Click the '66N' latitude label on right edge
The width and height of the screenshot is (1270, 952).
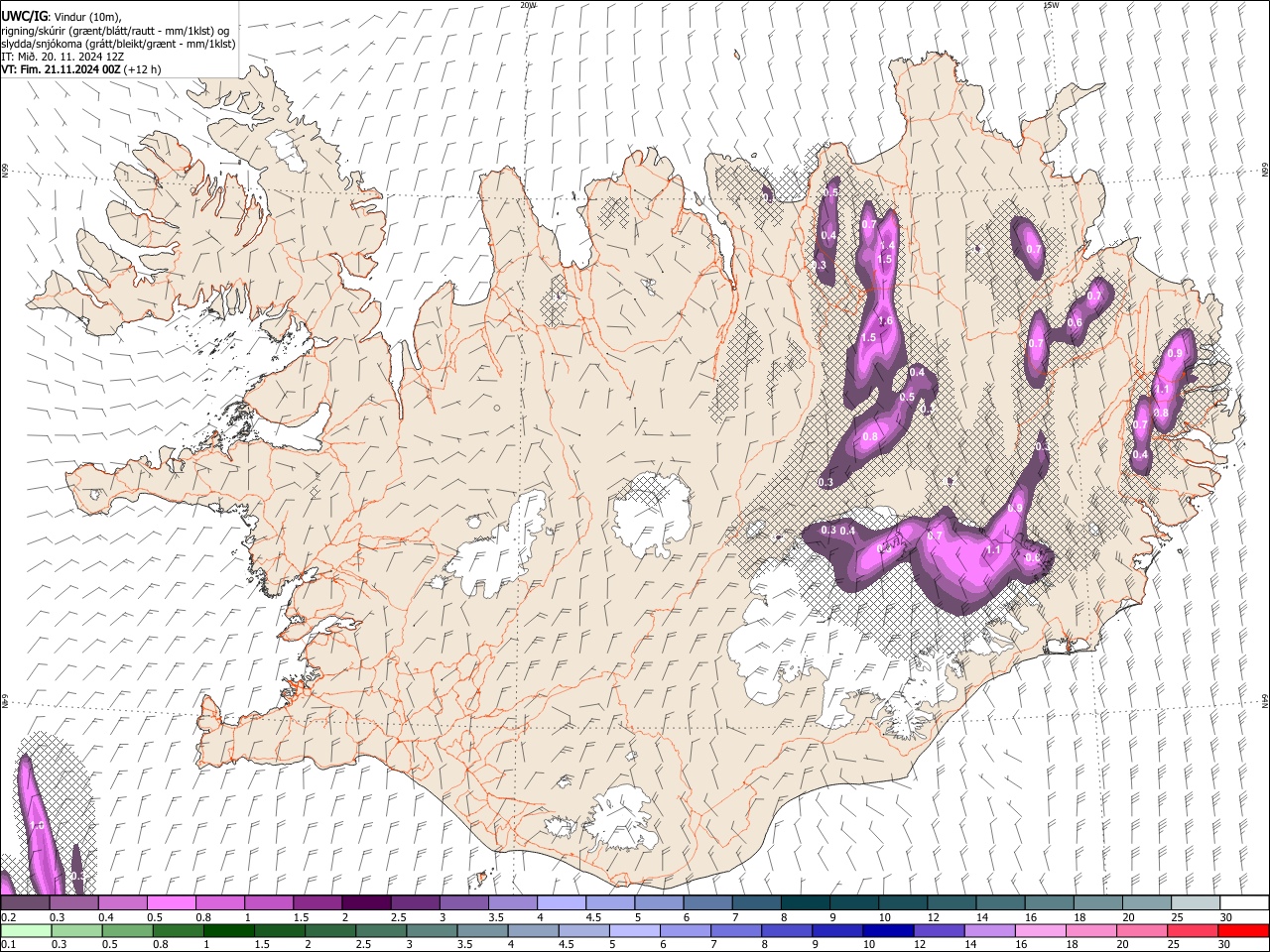[x=1265, y=171]
